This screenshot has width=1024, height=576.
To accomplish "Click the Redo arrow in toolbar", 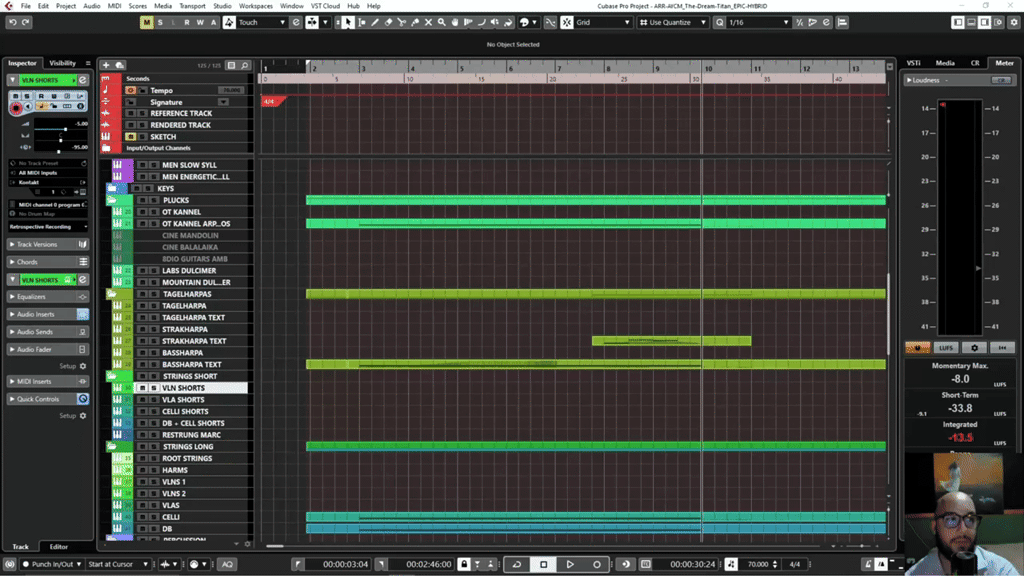I will (25, 22).
